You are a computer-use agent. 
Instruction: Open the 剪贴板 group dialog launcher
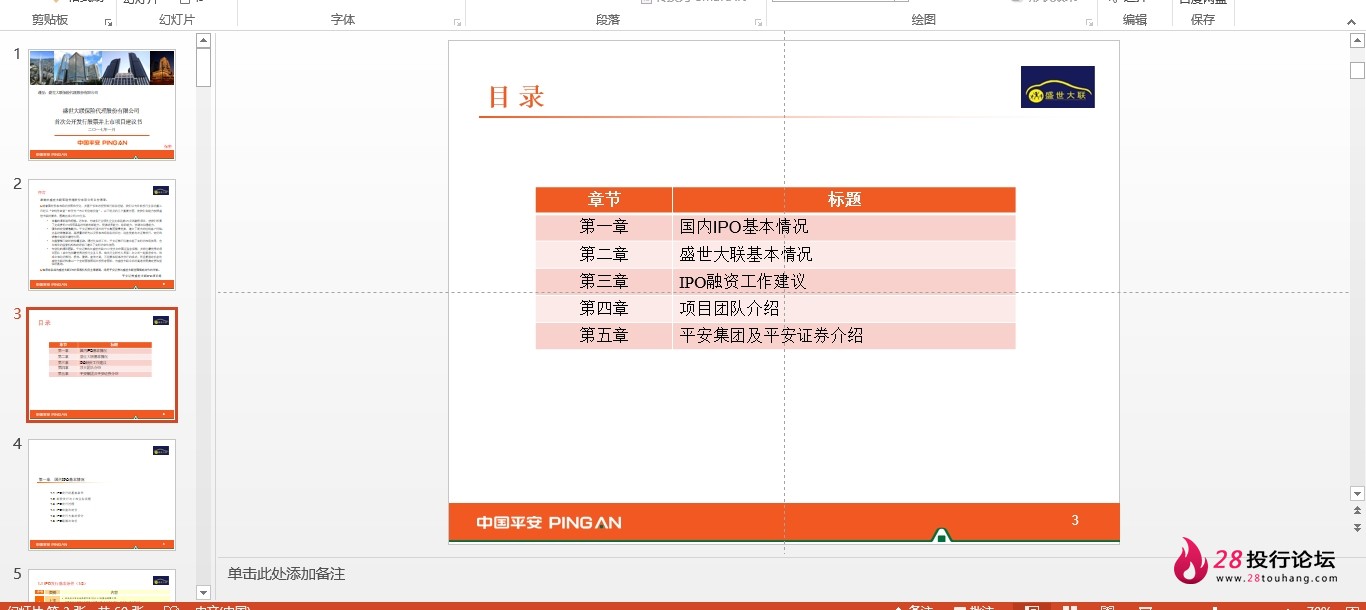pyautogui.click(x=107, y=21)
